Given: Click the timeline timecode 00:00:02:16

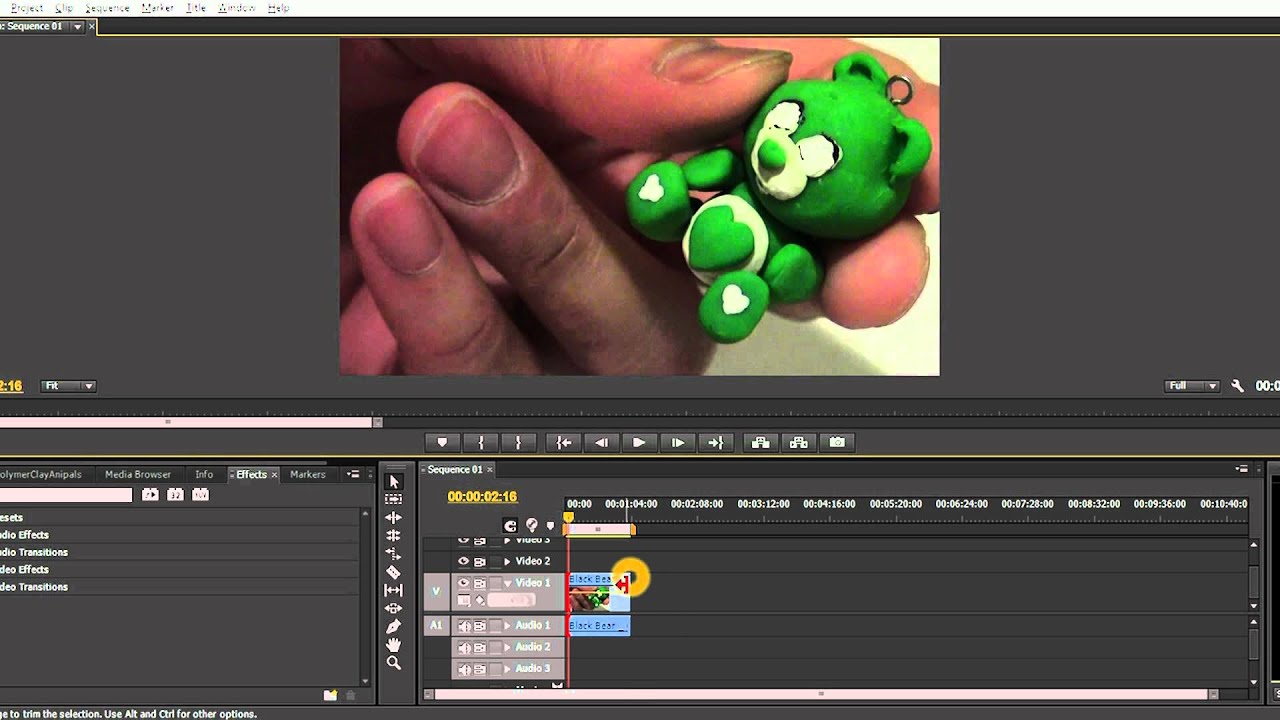Looking at the screenshot, I should click(482, 497).
